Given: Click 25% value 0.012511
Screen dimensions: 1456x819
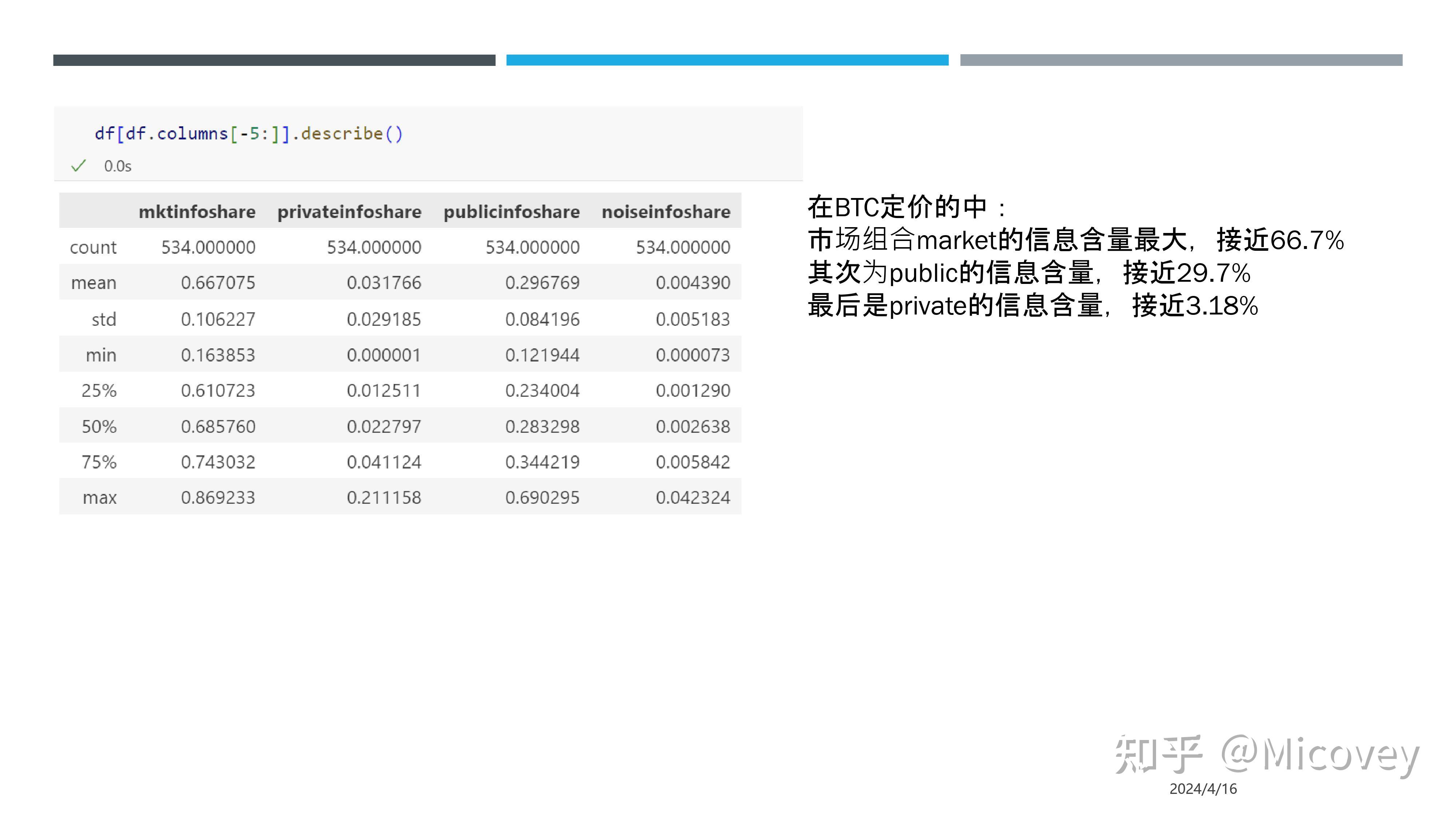Looking at the screenshot, I should click(384, 391).
